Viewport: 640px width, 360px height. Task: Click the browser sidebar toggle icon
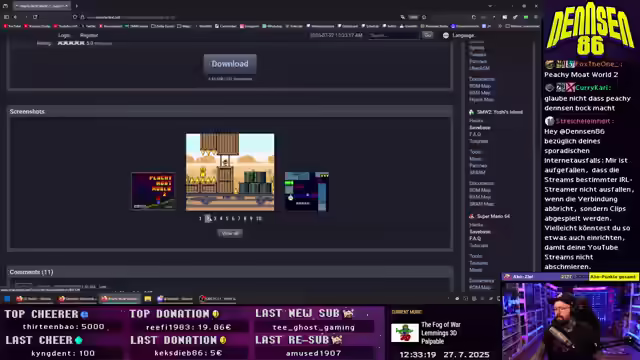point(6,17)
